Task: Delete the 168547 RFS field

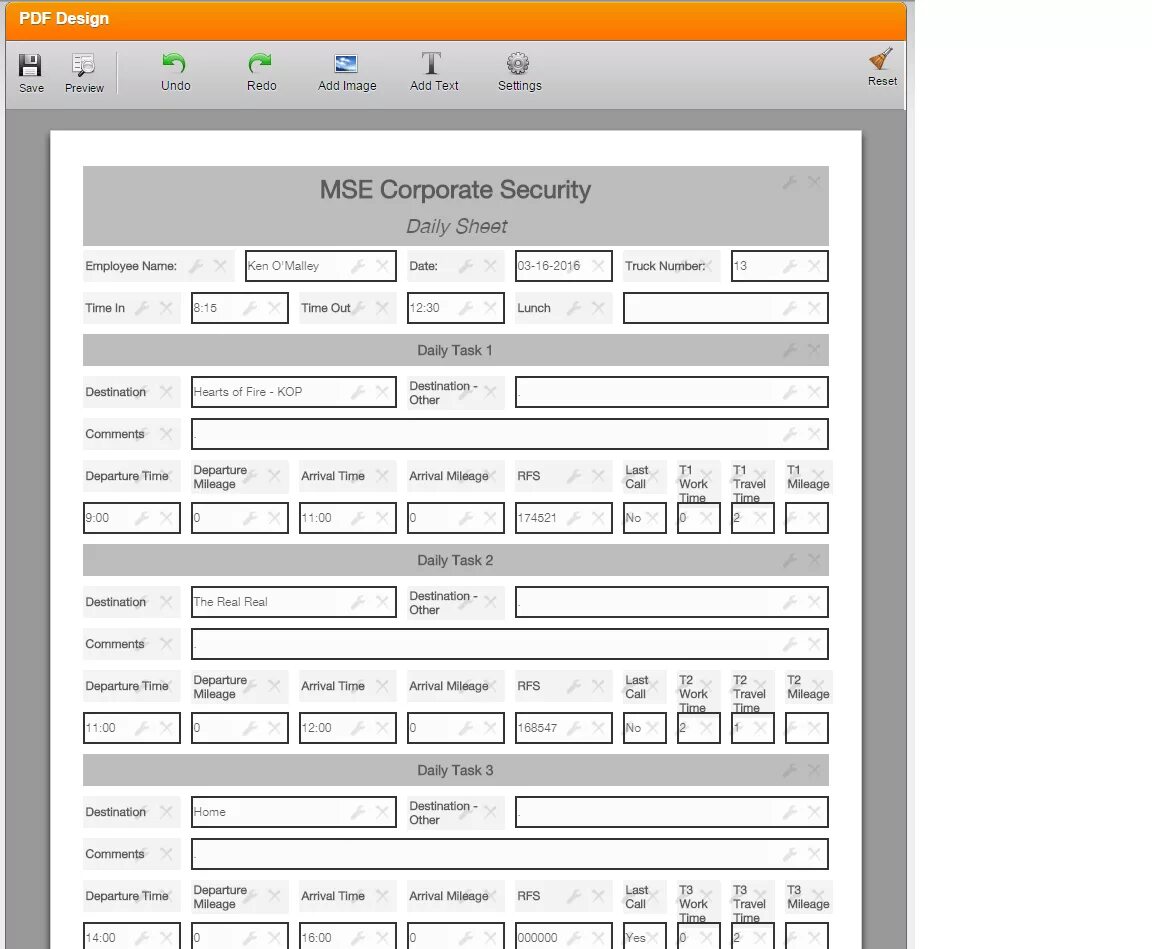Action: 599,728
